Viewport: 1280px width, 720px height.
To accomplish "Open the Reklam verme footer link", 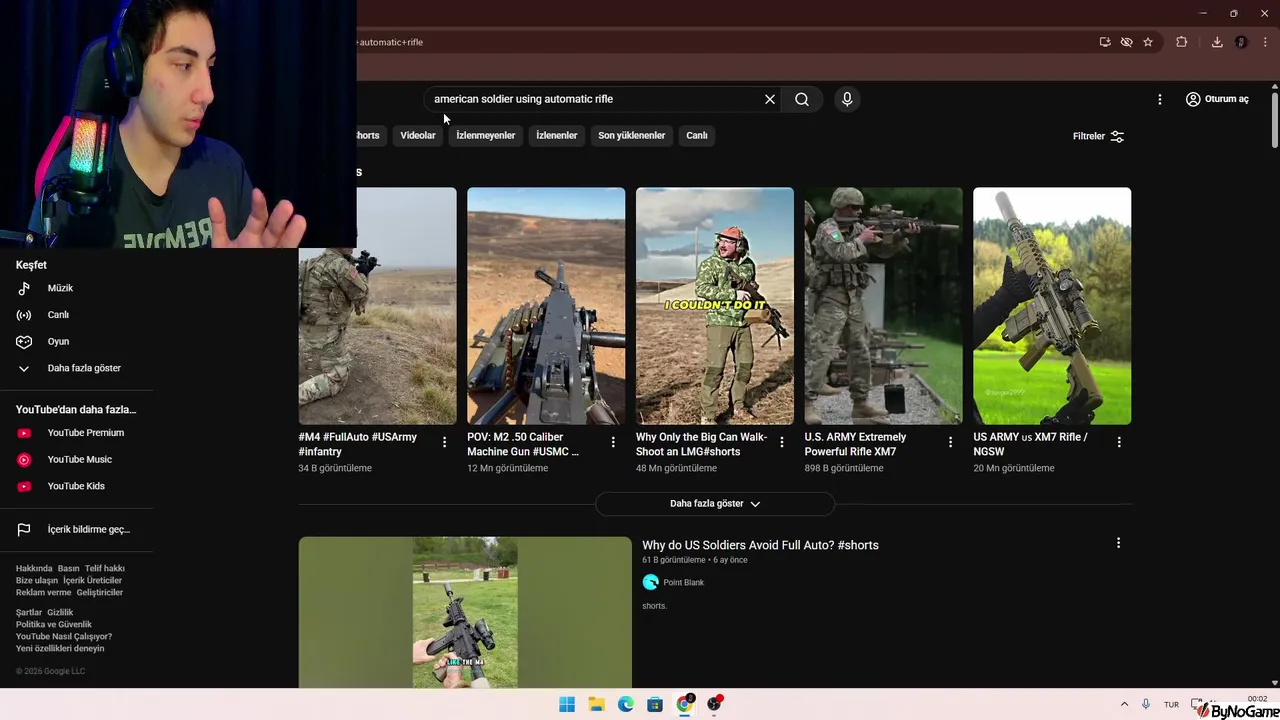I will 44,593.
